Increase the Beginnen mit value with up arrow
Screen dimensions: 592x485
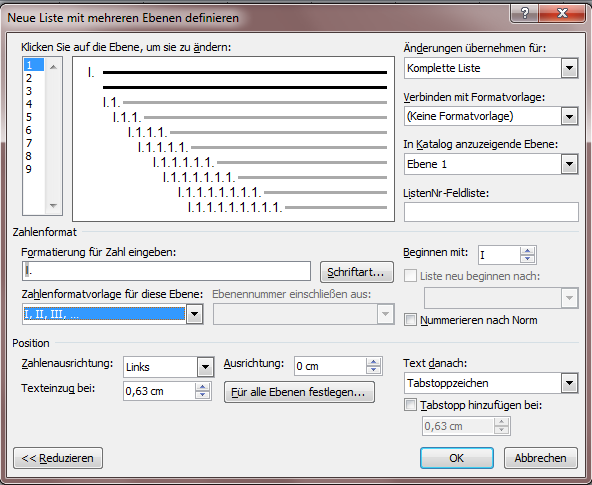click(x=527, y=251)
